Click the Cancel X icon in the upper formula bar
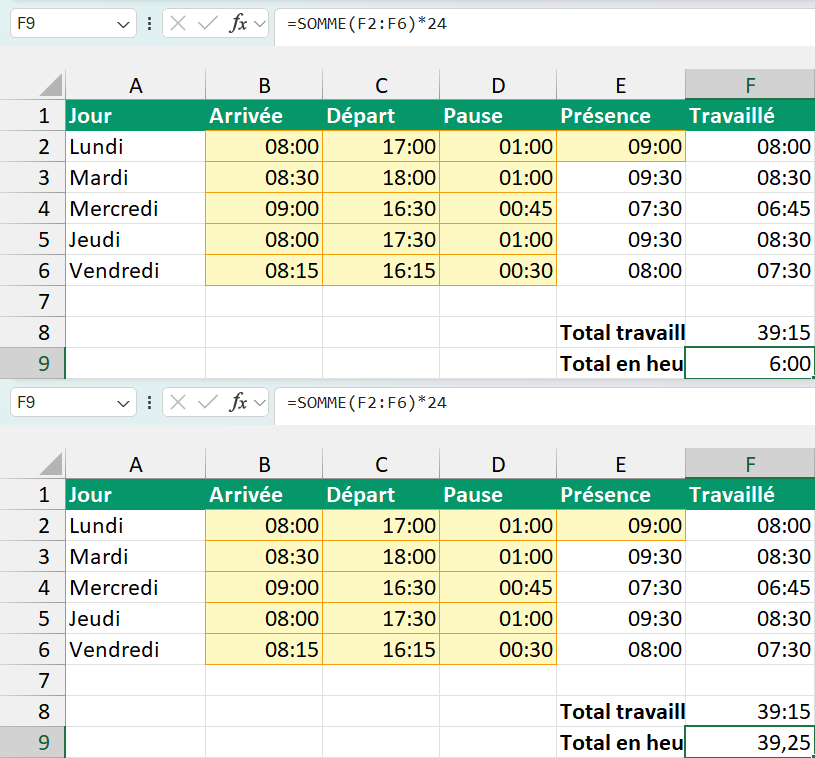The width and height of the screenshot is (815, 758). pyautogui.click(x=178, y=23)
